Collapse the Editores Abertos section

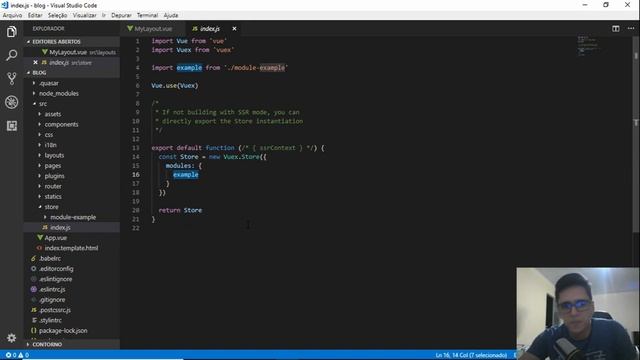[72, 42]
